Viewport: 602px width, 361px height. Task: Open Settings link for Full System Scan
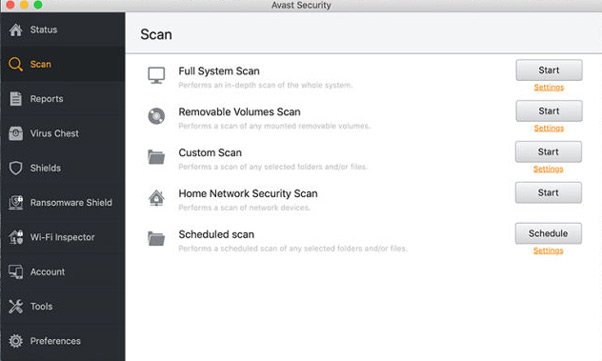coord(549,87)
